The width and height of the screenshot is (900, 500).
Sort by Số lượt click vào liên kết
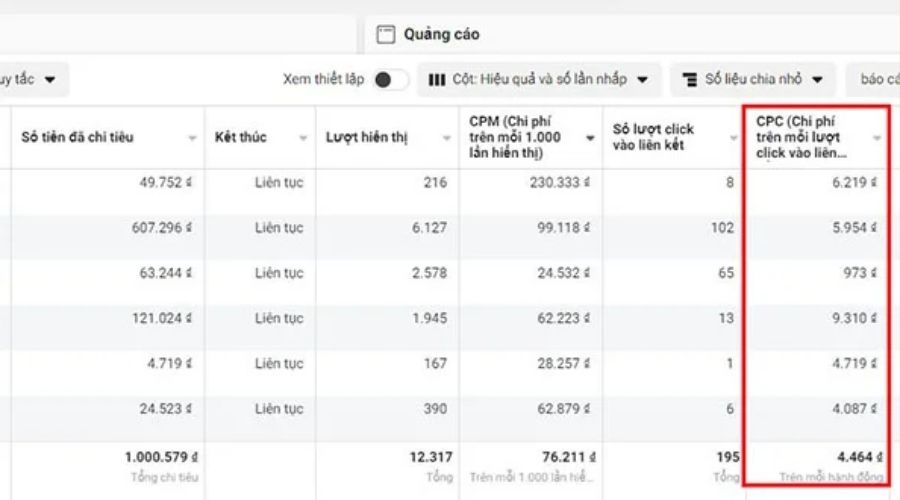tap(653, 137)
